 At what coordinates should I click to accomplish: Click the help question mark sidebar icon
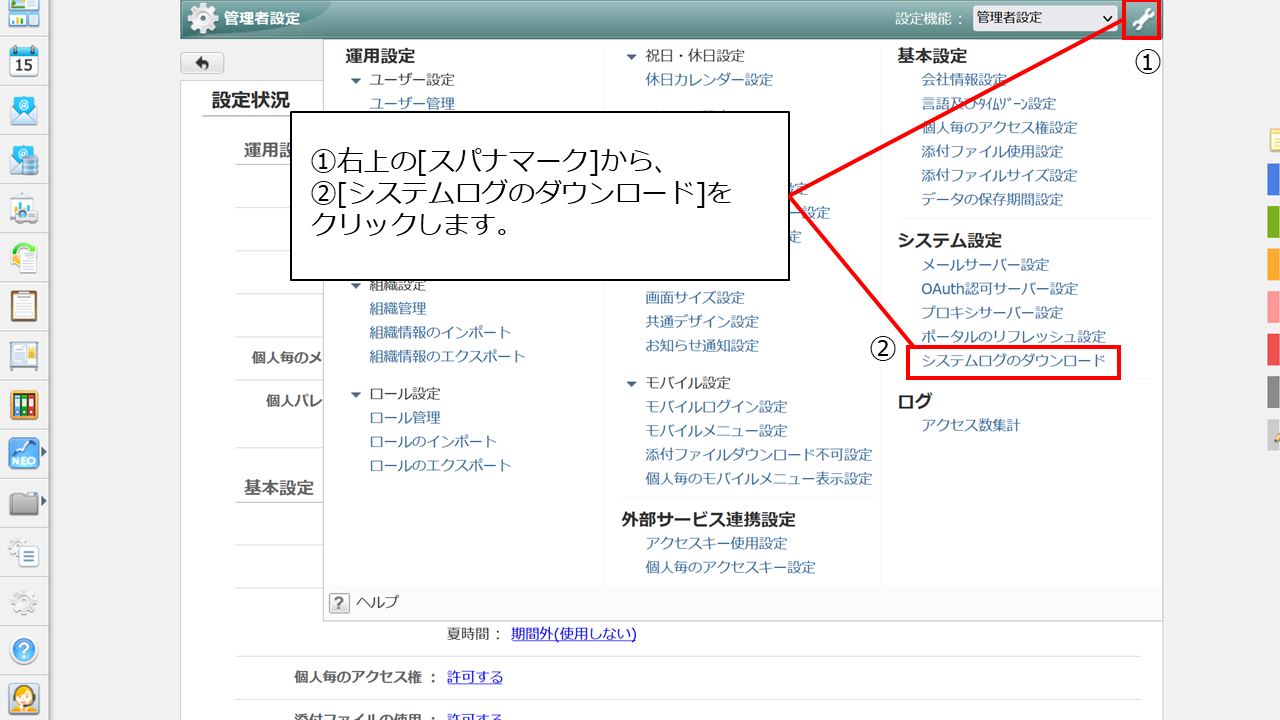[x=24, y=650]
